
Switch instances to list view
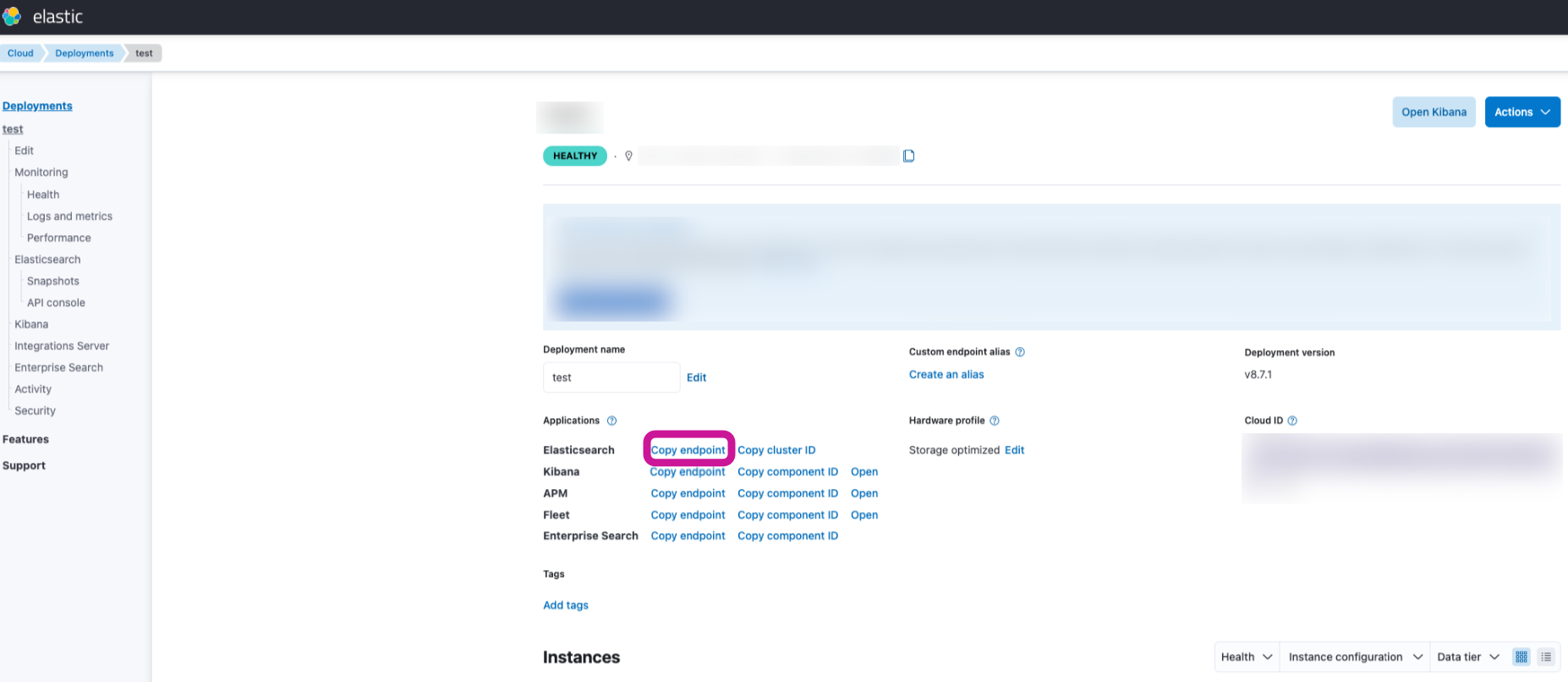pos(1546,657)
